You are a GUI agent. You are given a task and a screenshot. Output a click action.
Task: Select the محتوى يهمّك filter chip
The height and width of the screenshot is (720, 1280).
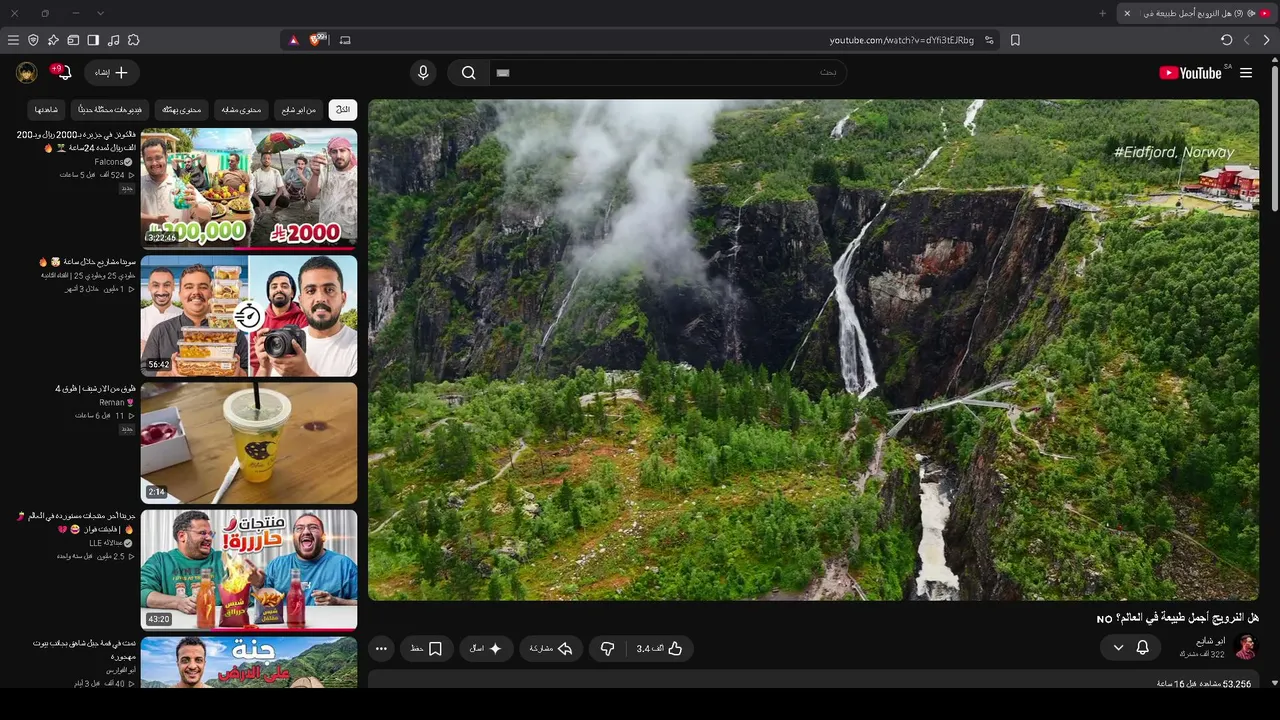182,109
